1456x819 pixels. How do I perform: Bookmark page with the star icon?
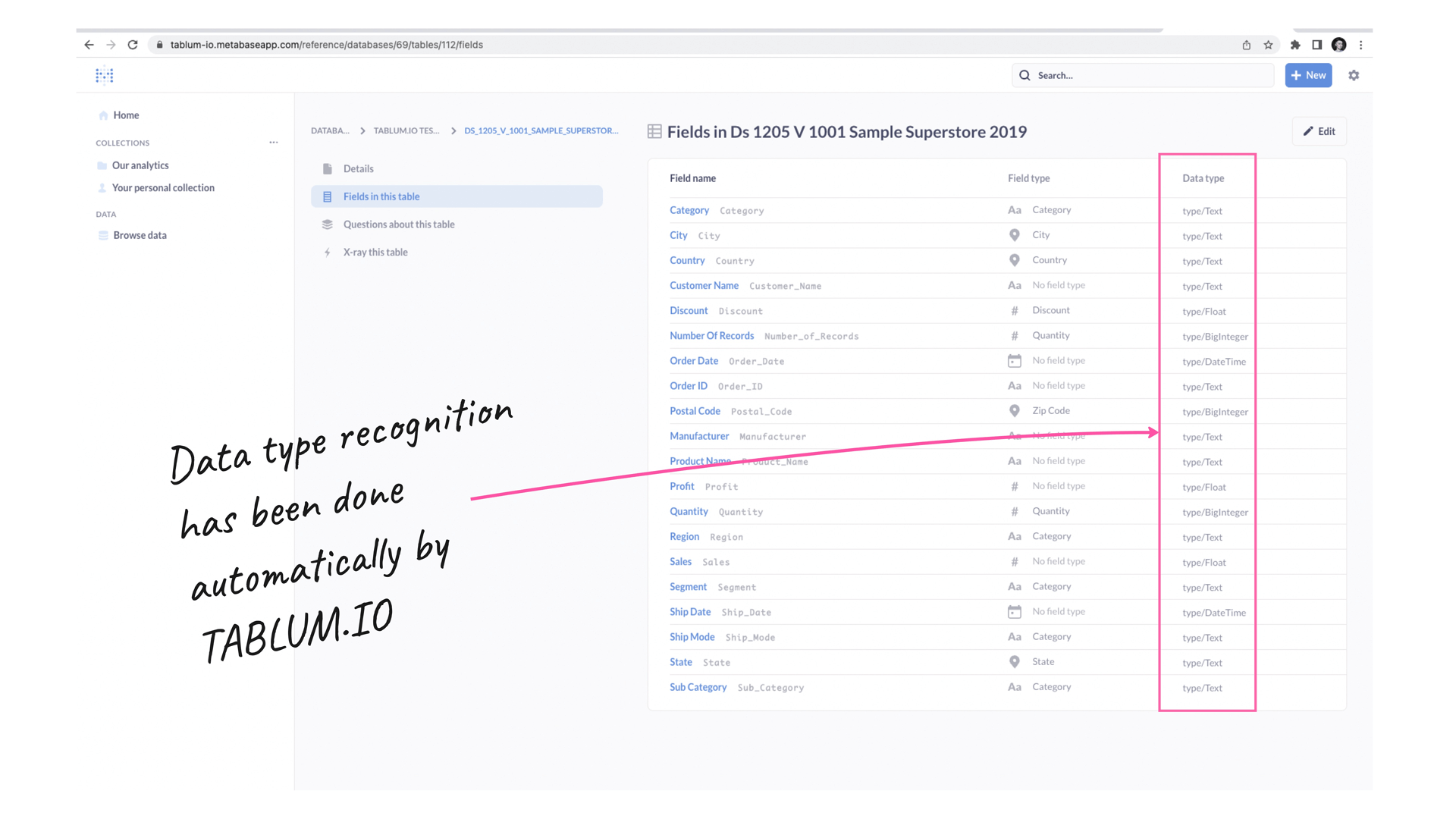(1268, 45)
